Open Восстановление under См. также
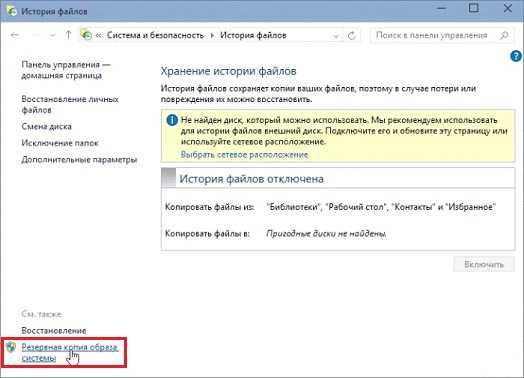This screenshot has height=378, width=524. [x=54, y=331]
